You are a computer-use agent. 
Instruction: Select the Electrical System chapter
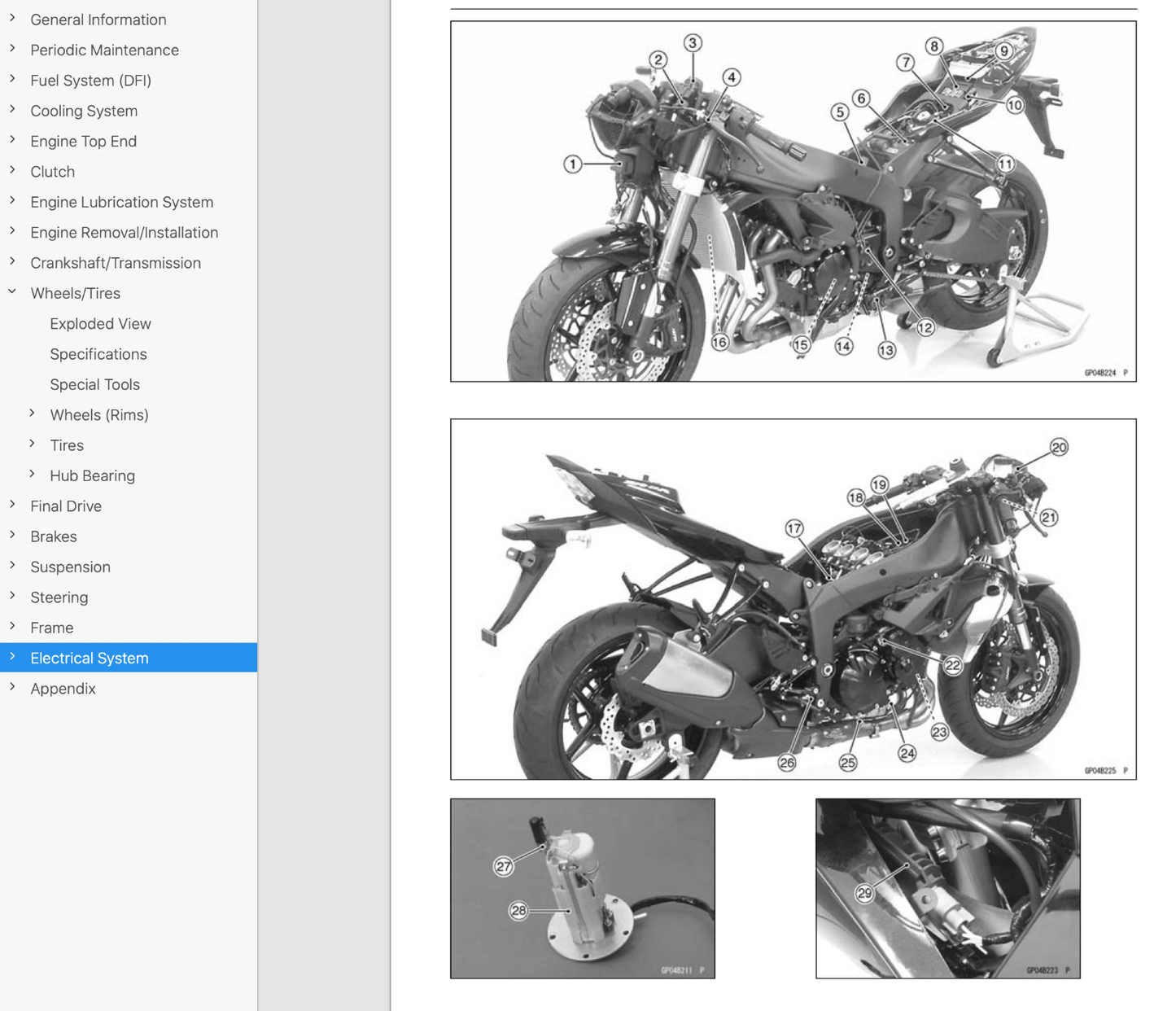(x=90, y=658)
